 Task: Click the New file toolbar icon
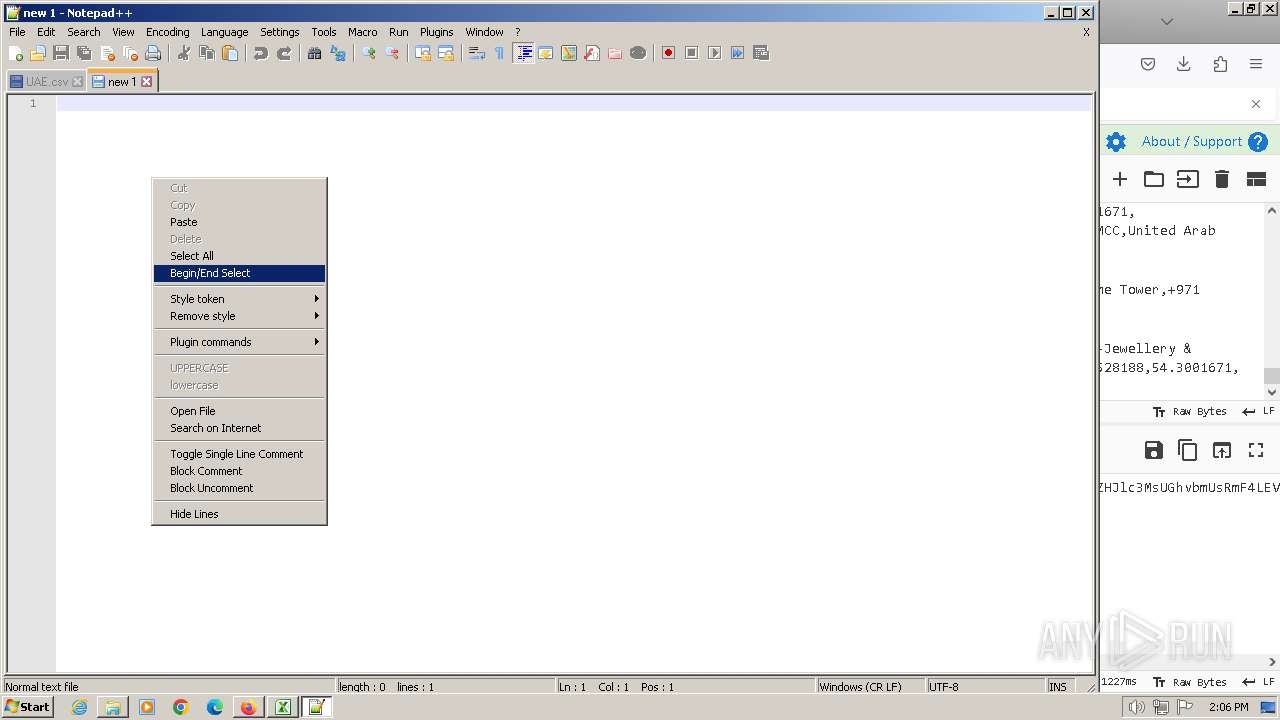[x=16, y=53]
